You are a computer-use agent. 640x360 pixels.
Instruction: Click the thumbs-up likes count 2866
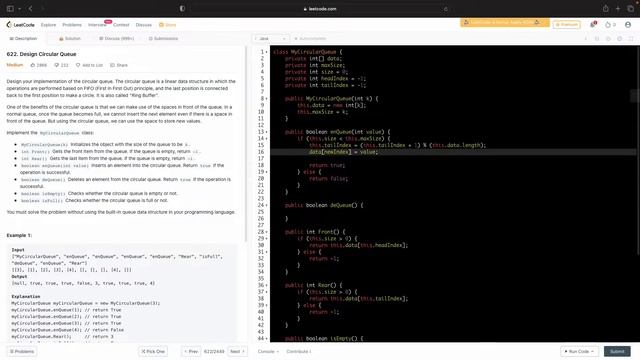39,65
